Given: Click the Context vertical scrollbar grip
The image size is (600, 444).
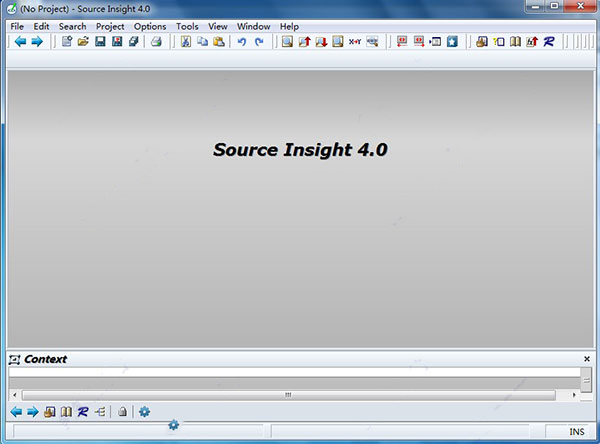Looking at the screenshot, I should pyautogui.click(x=586, y=380).
